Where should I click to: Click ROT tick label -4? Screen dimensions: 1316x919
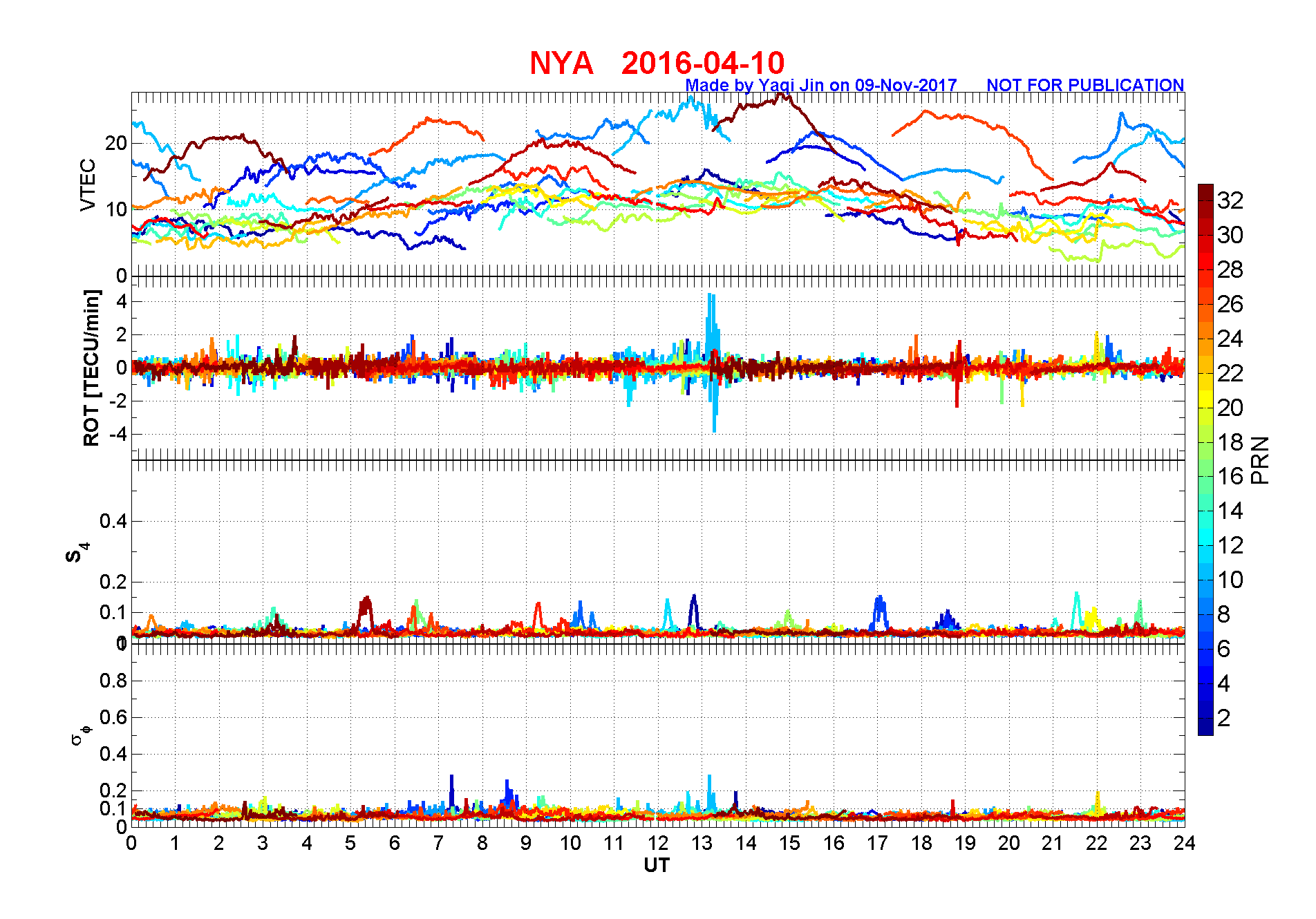pos(117,435)
